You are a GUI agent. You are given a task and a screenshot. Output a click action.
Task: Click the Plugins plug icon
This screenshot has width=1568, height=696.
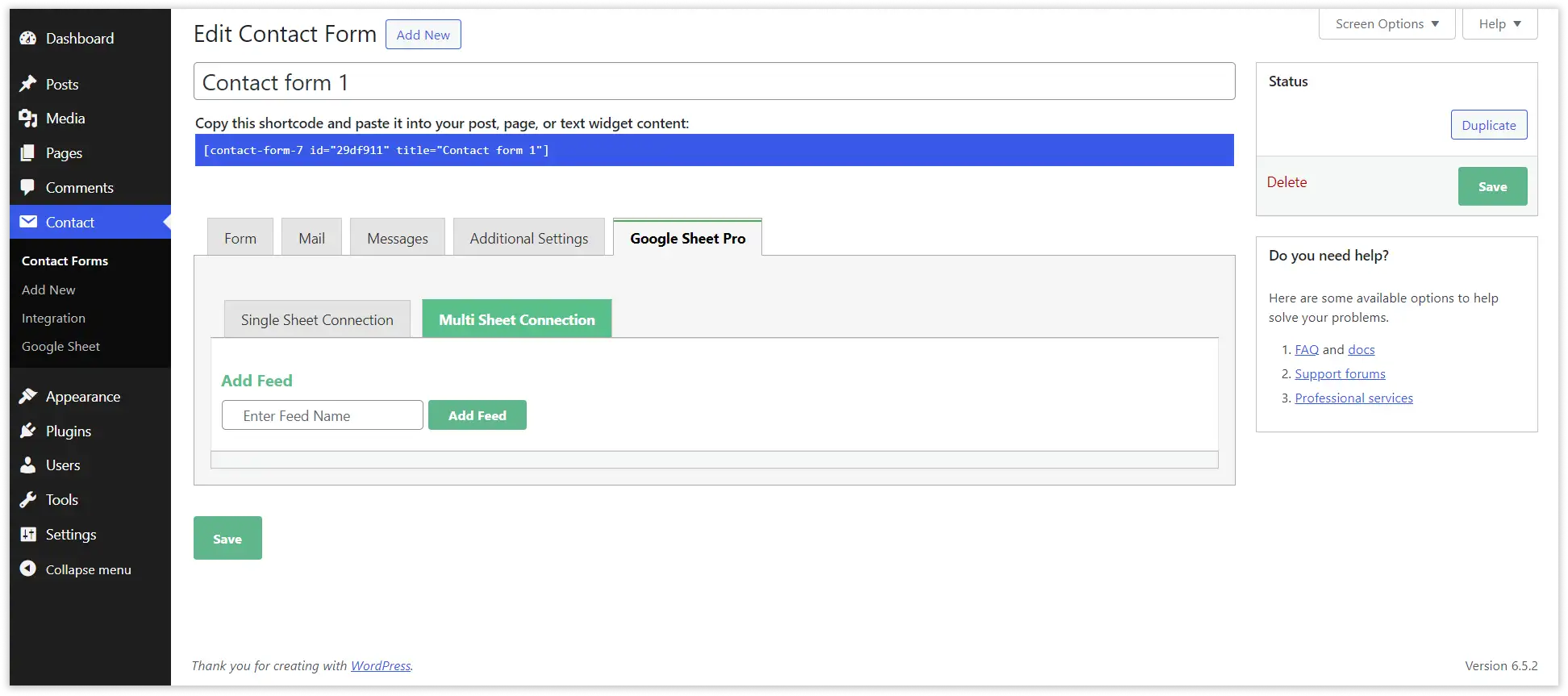pos(28,431)
